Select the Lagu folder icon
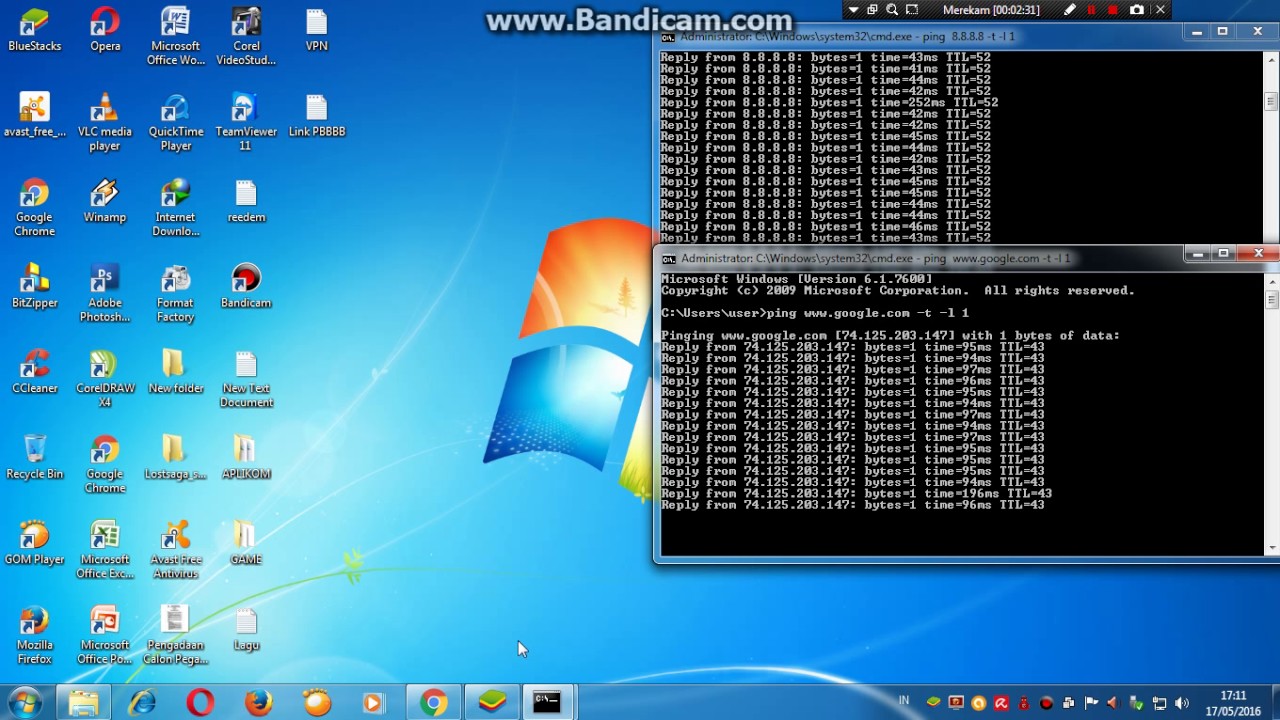Viewport: 1280px width, 720px height. click(x=246, y=630)
